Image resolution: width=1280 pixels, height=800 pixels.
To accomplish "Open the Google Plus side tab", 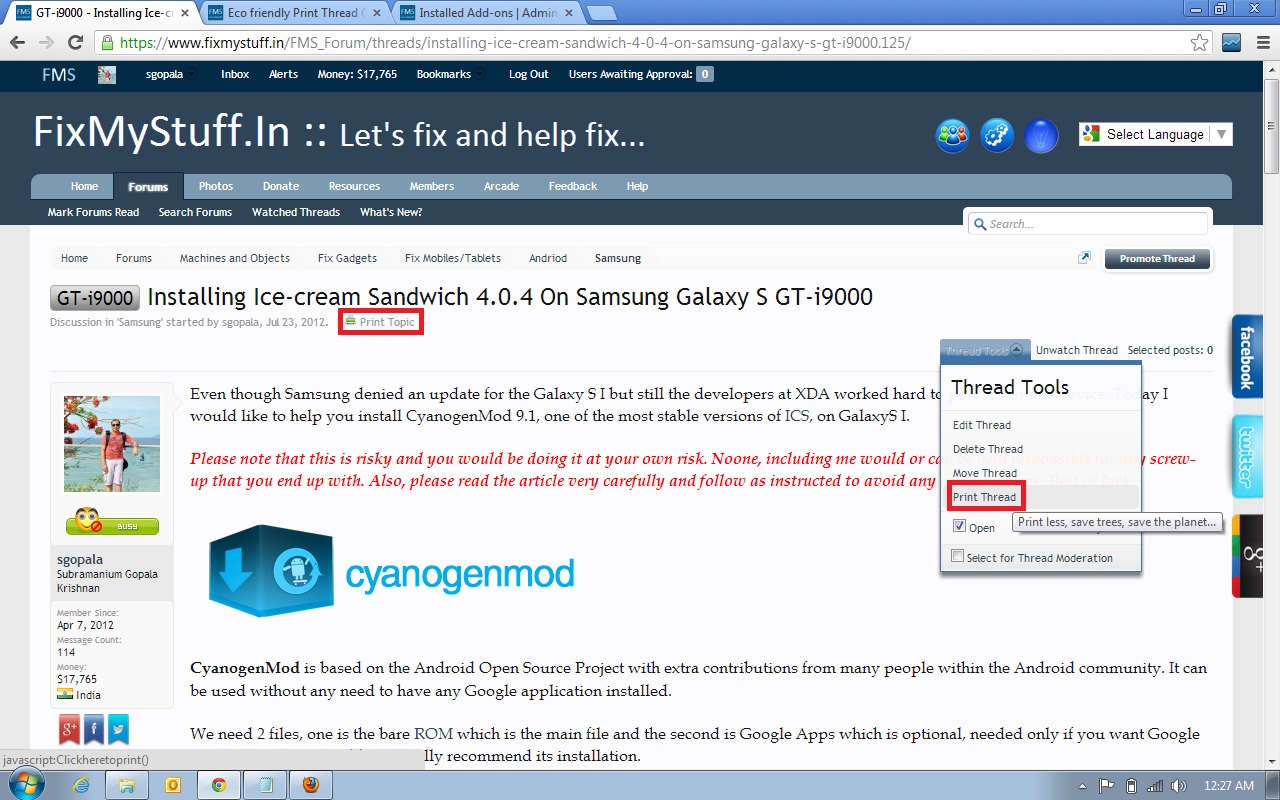I will tap(1247, 556).
